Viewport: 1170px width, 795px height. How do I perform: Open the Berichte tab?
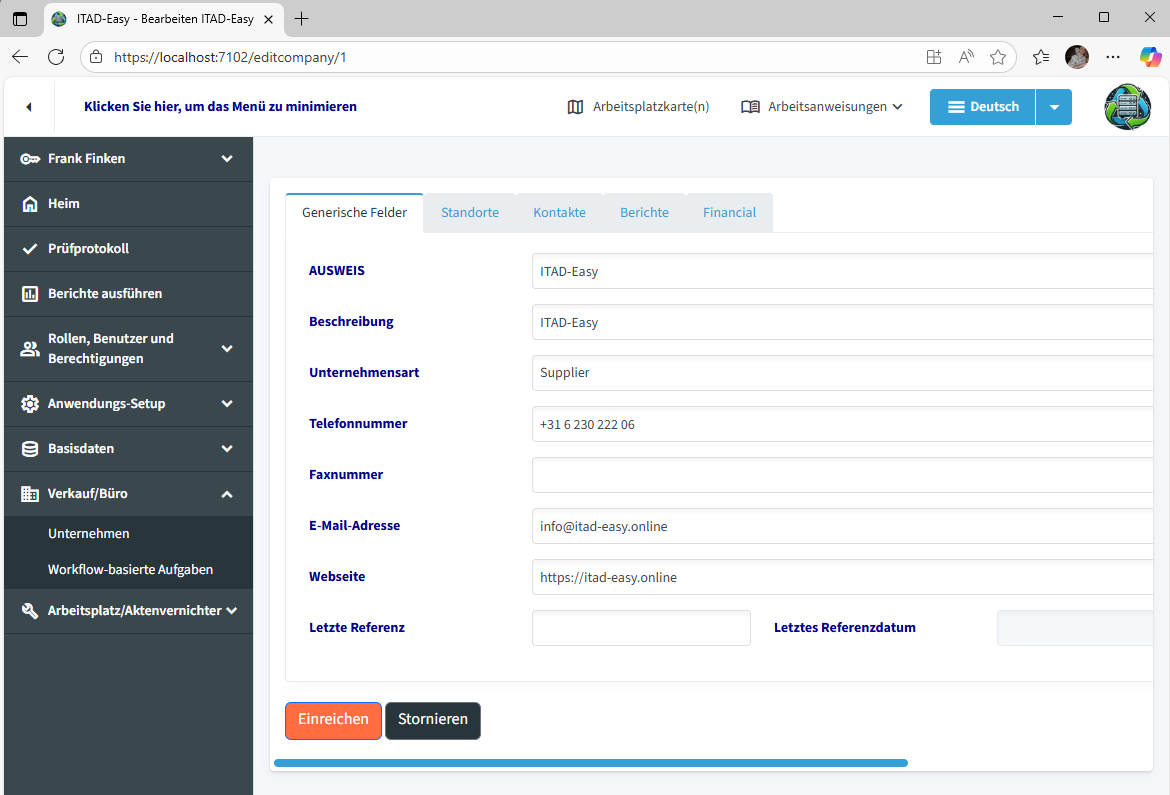click(x=645, y=213)
